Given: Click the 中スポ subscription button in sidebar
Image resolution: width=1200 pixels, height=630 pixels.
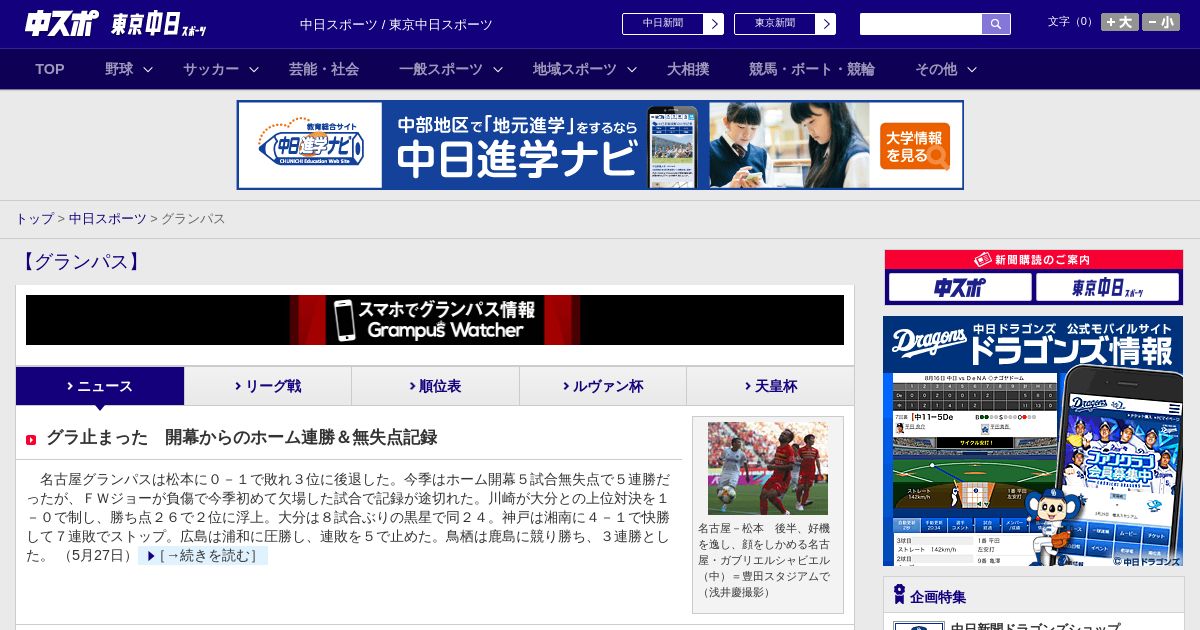Looking at the screenshot, I should click(x=959, y=288).
